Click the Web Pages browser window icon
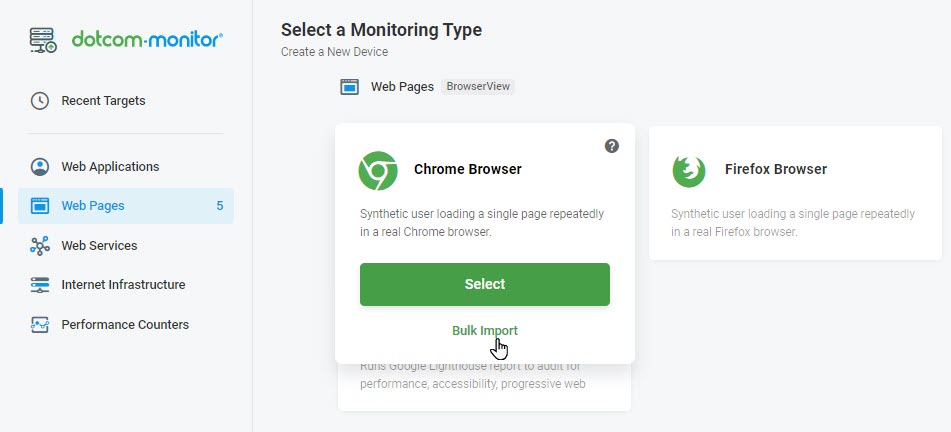The width and height of the screenshot is (951, 432). tap(40, 206)
